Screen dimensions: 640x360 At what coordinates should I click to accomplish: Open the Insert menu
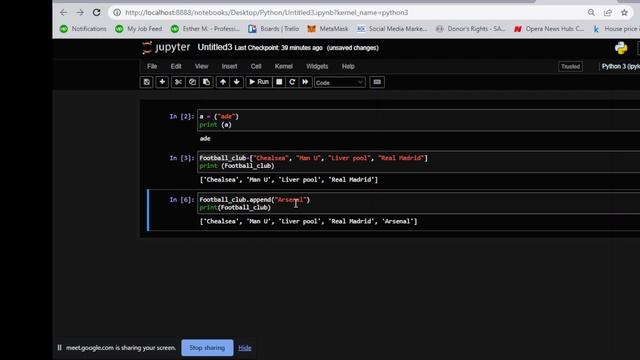(229, 67)
